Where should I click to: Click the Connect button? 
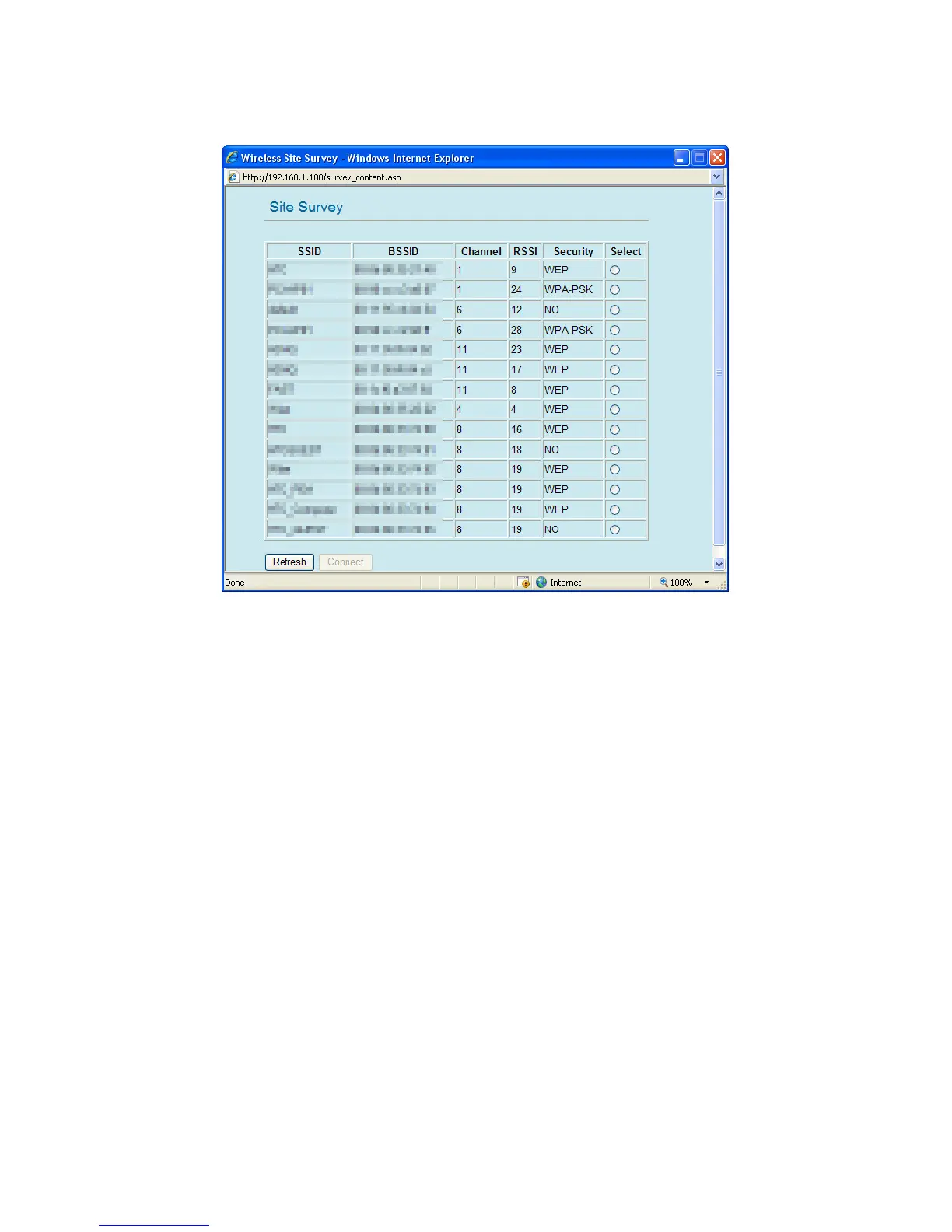tap(345, 562)
